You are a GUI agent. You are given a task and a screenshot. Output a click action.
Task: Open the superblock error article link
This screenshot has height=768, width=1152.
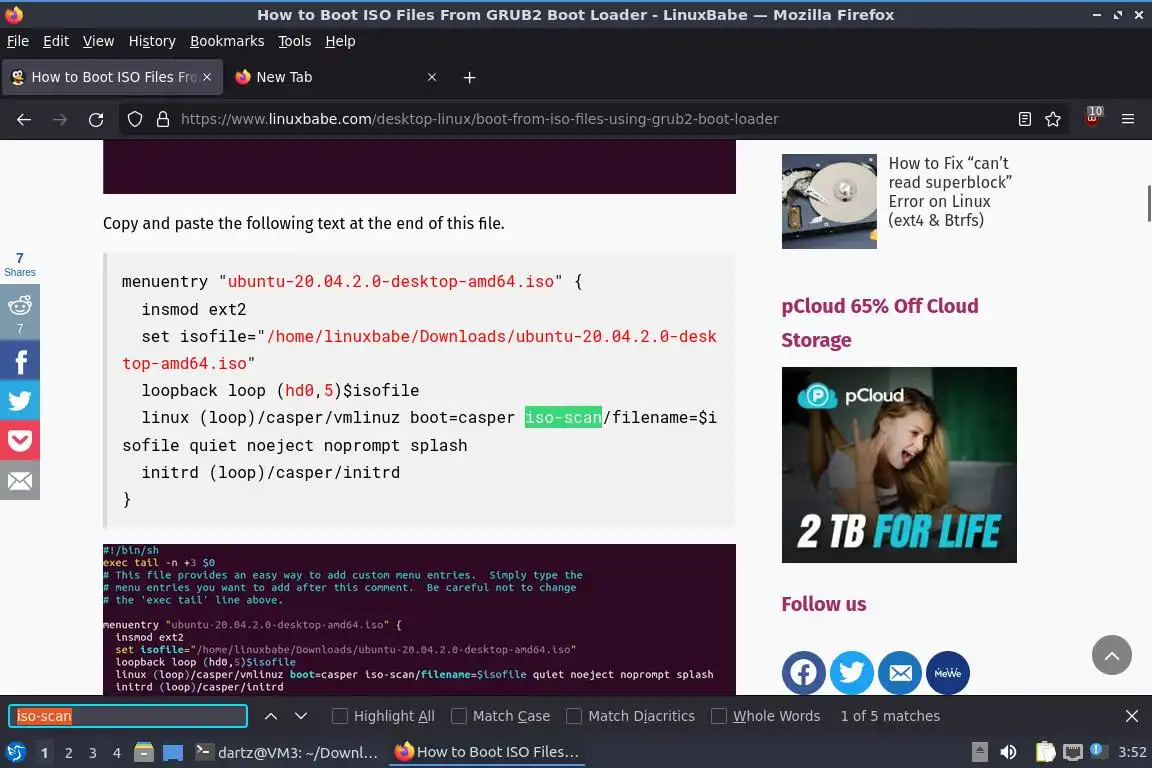click(950, 191)
